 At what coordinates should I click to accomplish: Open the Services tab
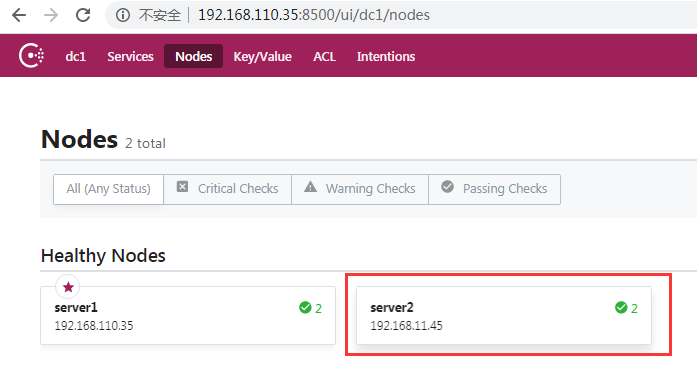[x=130, y=56]
